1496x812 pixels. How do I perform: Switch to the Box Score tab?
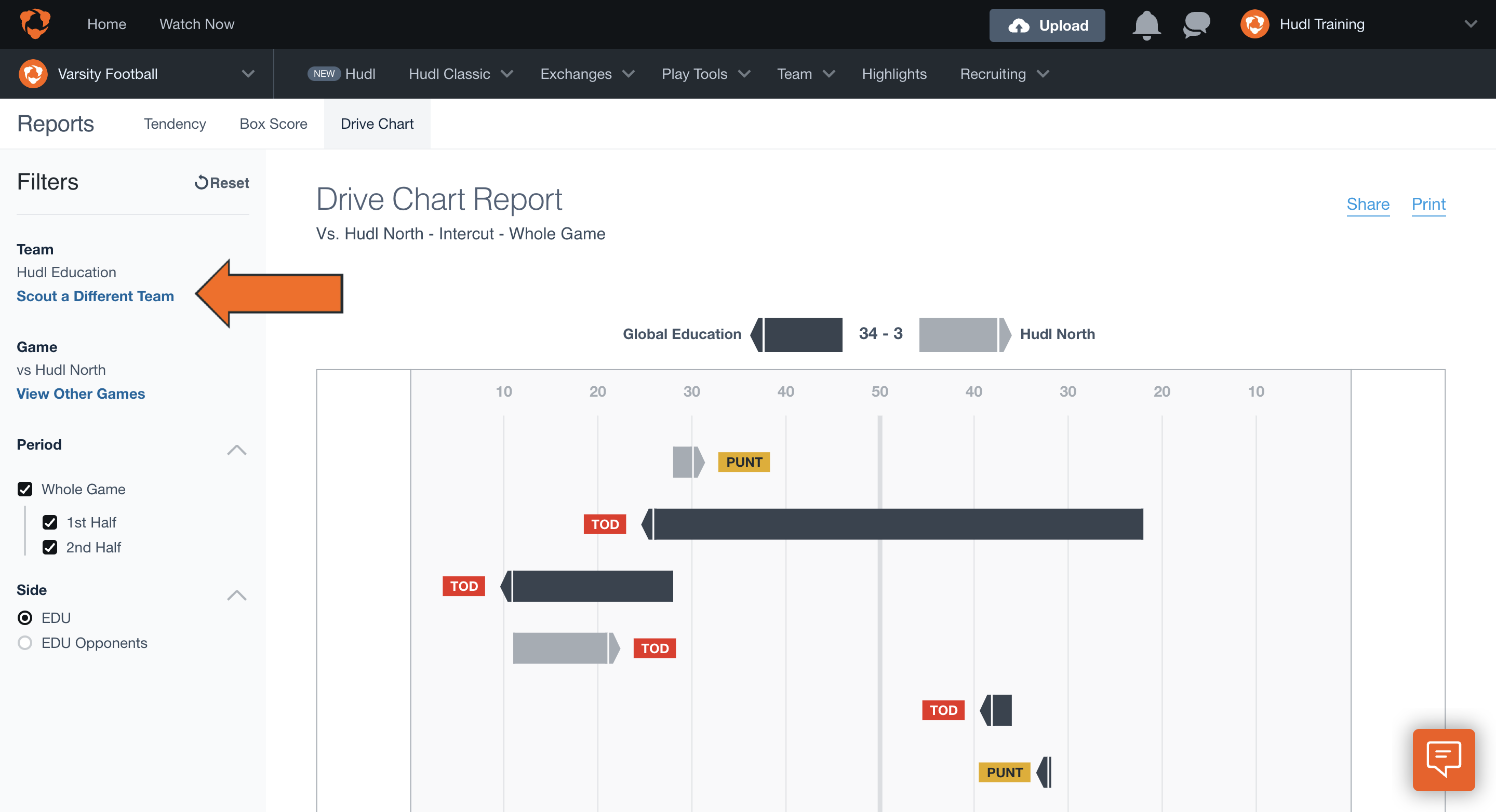(x=273, y=124)
